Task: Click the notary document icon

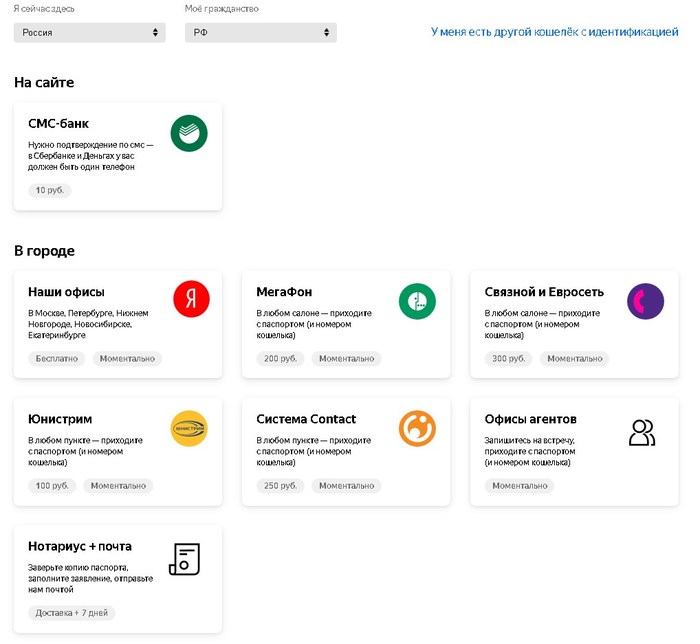Action: pos(185,559)
